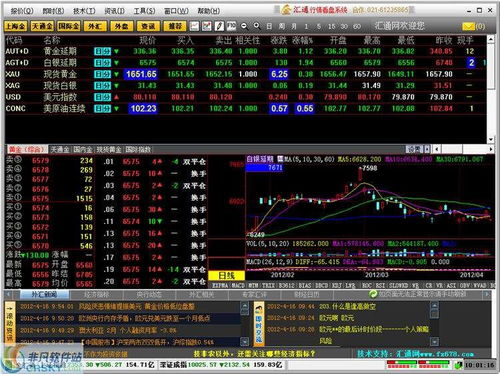
Task: Open the yellow mail envelope icon
Action: (x=468, y=26)
